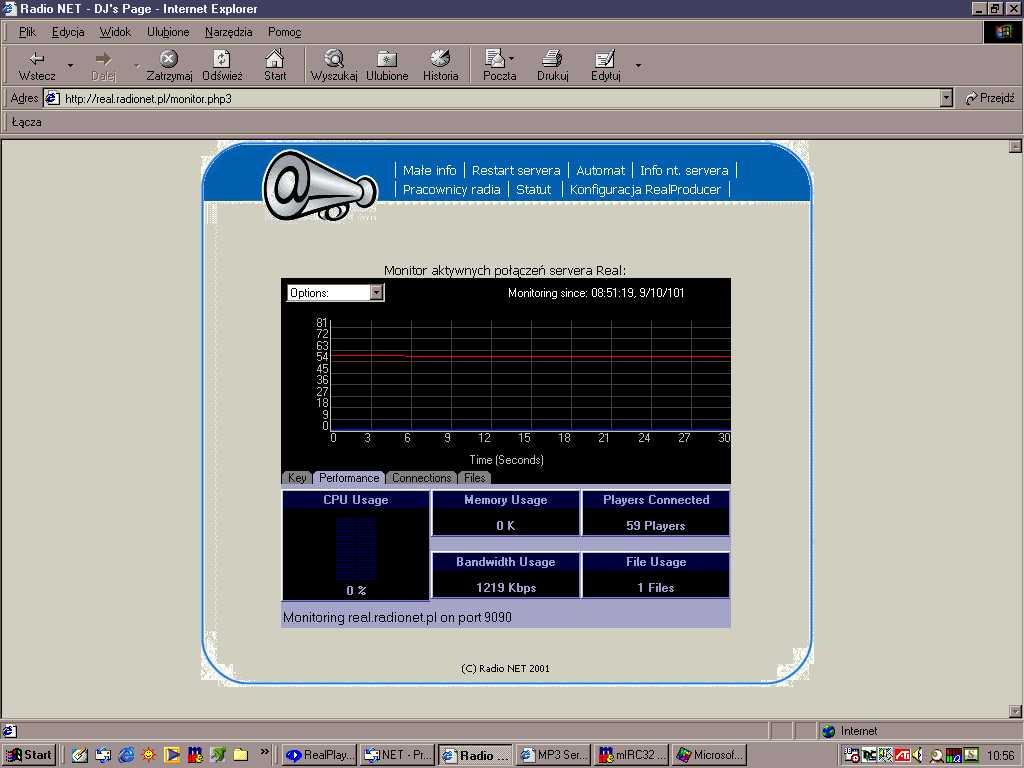1024x768 pixels.
Task: Open the Historia history pane
Action: [x=441, y=65]
